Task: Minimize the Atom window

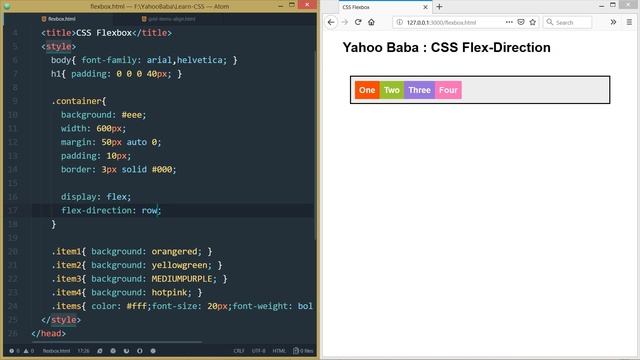Action: (x=280, y=5)
